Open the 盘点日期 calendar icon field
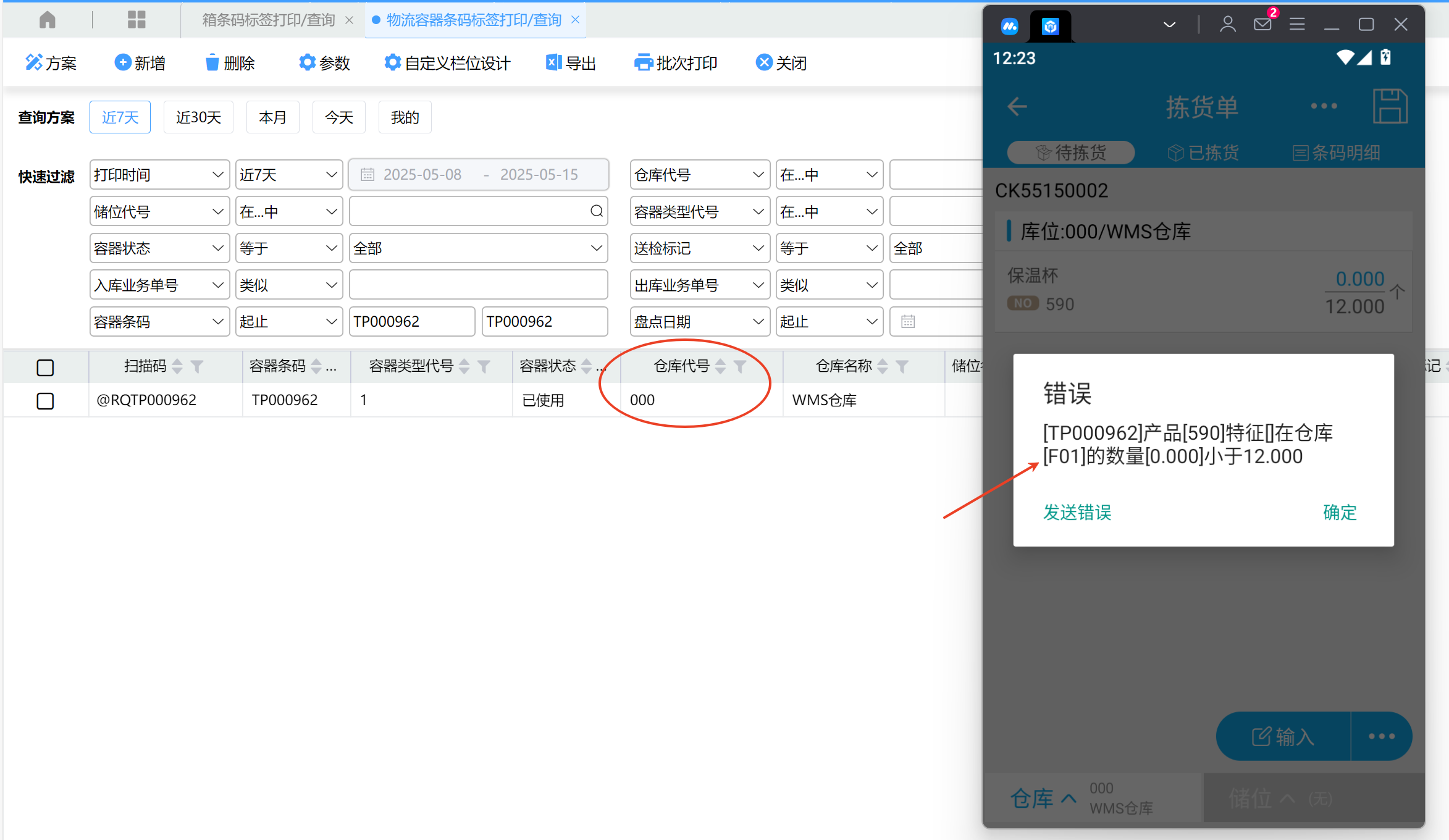The image size is (1449, 840). click(908, 321)
